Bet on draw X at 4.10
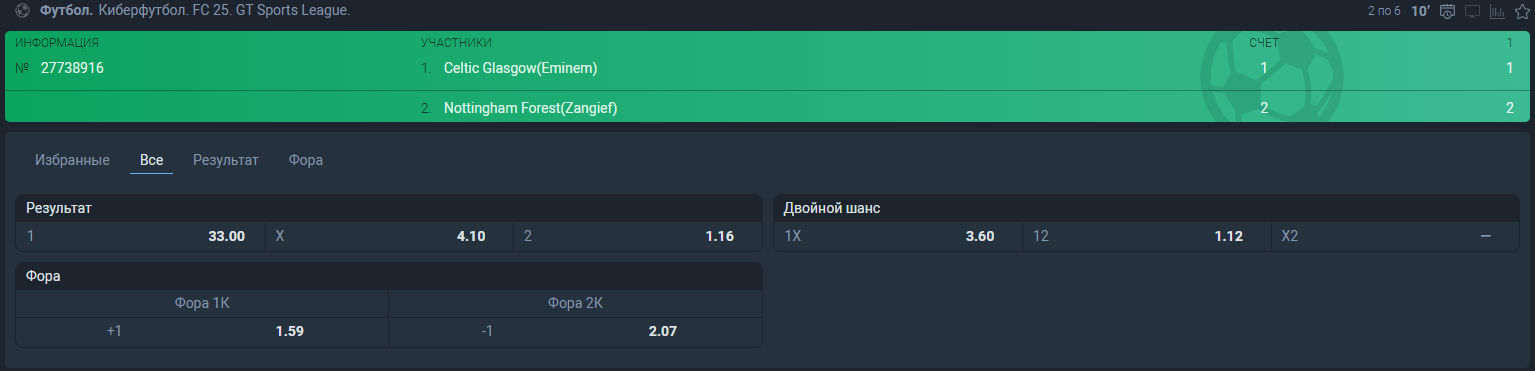 389,236
